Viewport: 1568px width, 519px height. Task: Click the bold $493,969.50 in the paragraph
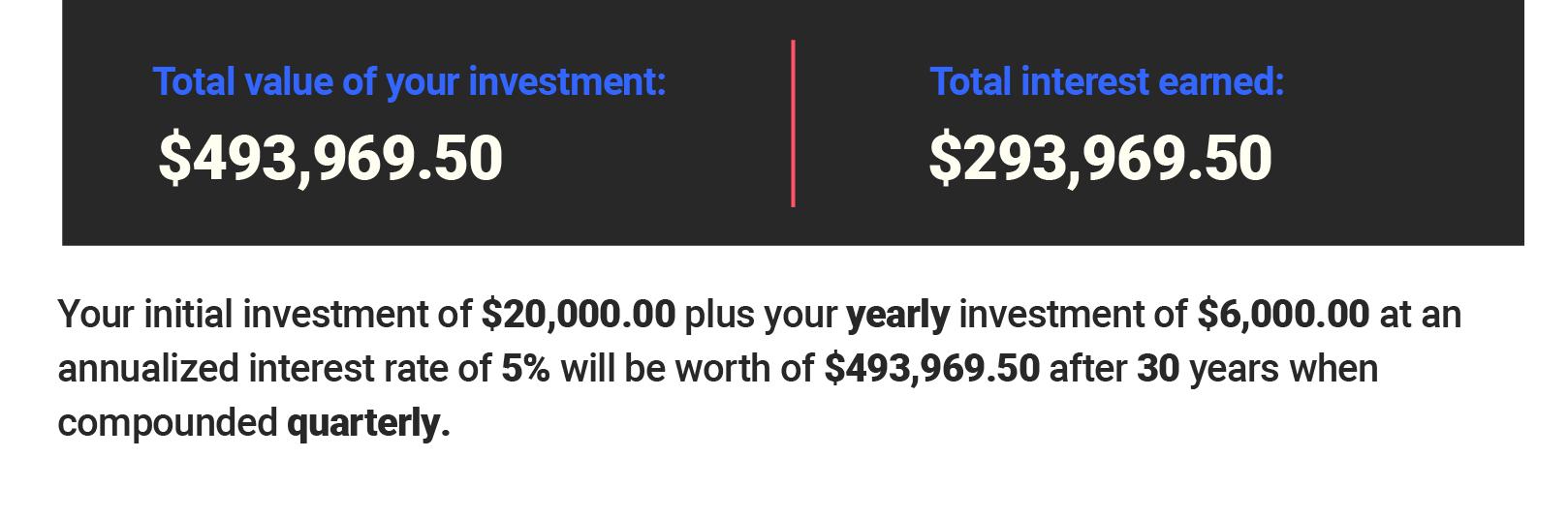[x=932, y=369]
